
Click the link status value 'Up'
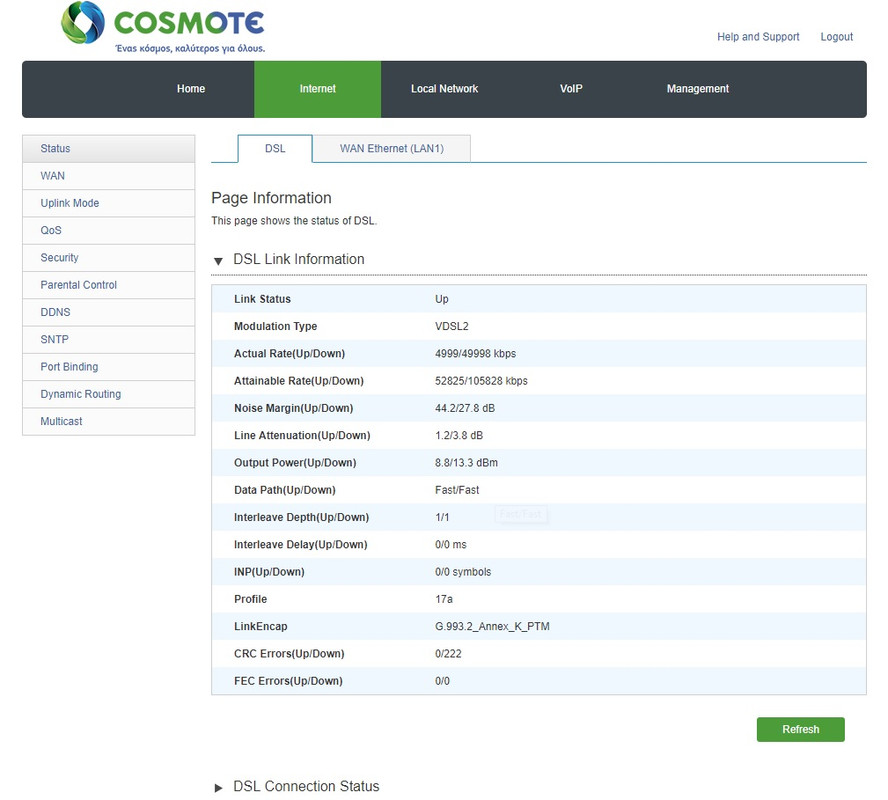pyautogui.click(x=442, y=299)
